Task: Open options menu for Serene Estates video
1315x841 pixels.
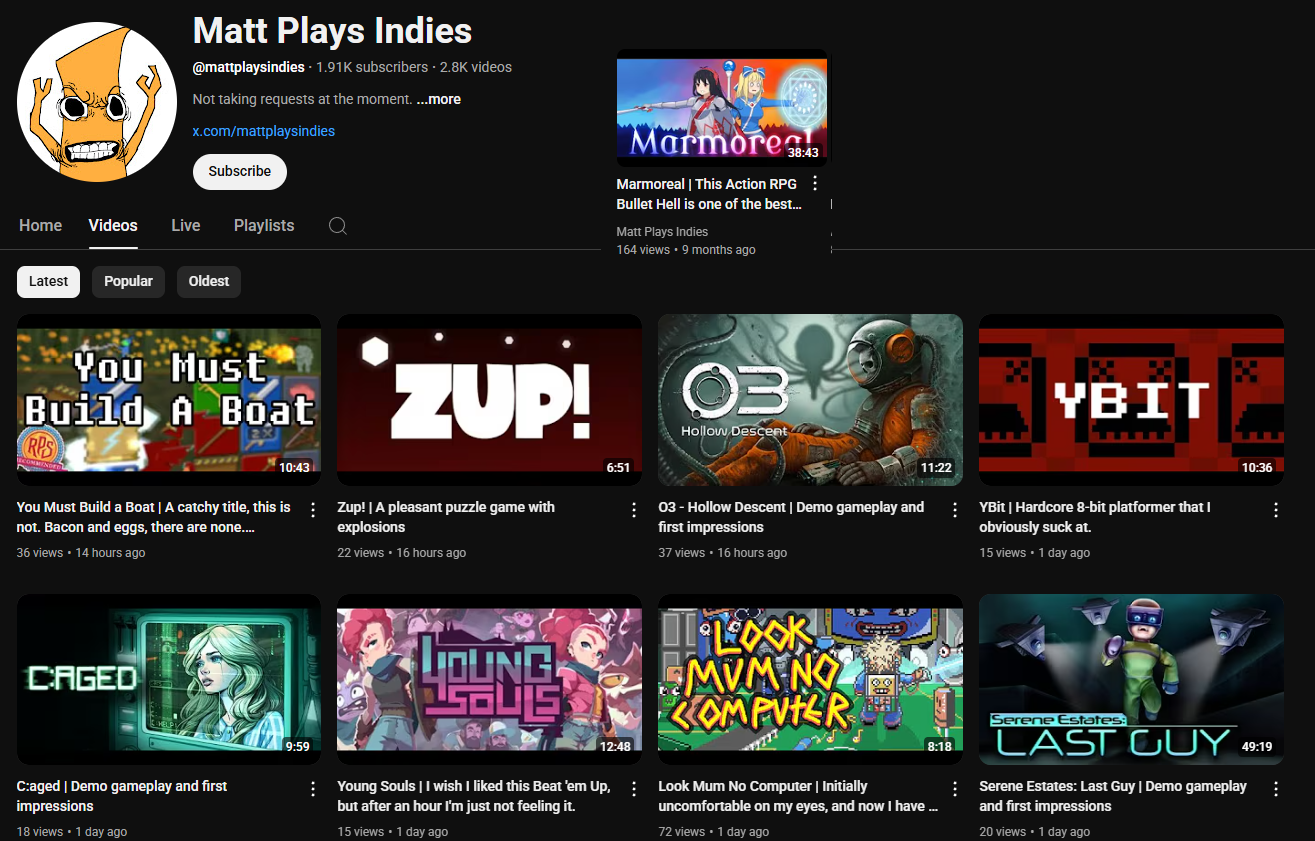Action: [x=1276, y=789]
